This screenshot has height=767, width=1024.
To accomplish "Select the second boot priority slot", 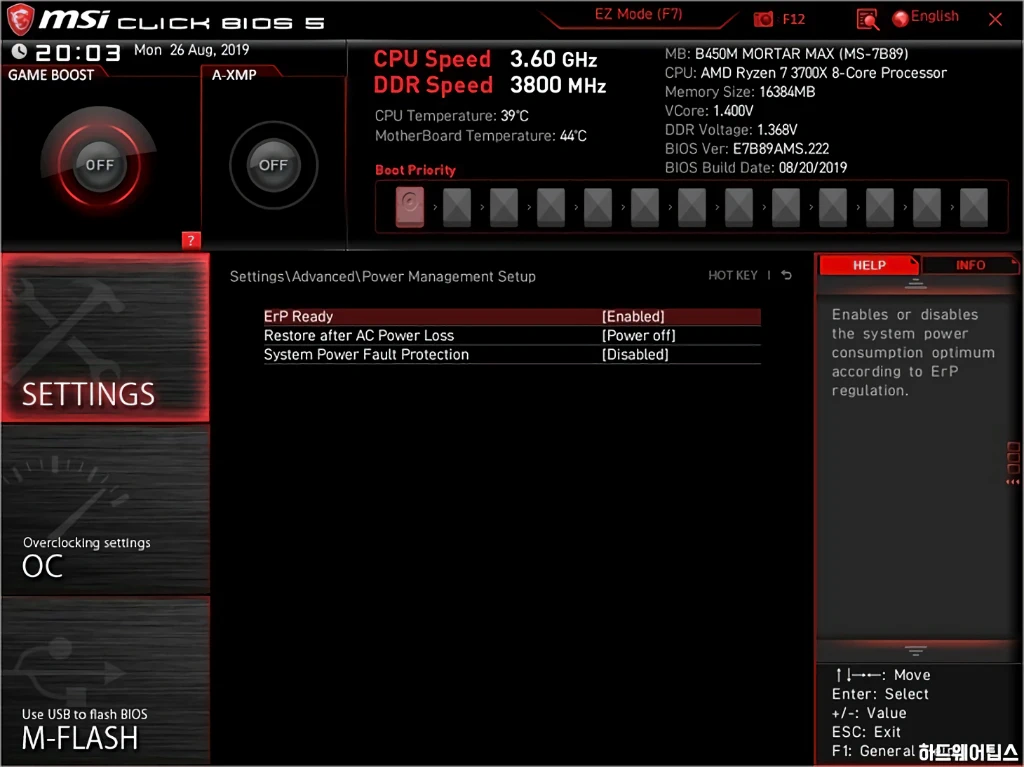I will pyautogui.click(x=456, y=207).
